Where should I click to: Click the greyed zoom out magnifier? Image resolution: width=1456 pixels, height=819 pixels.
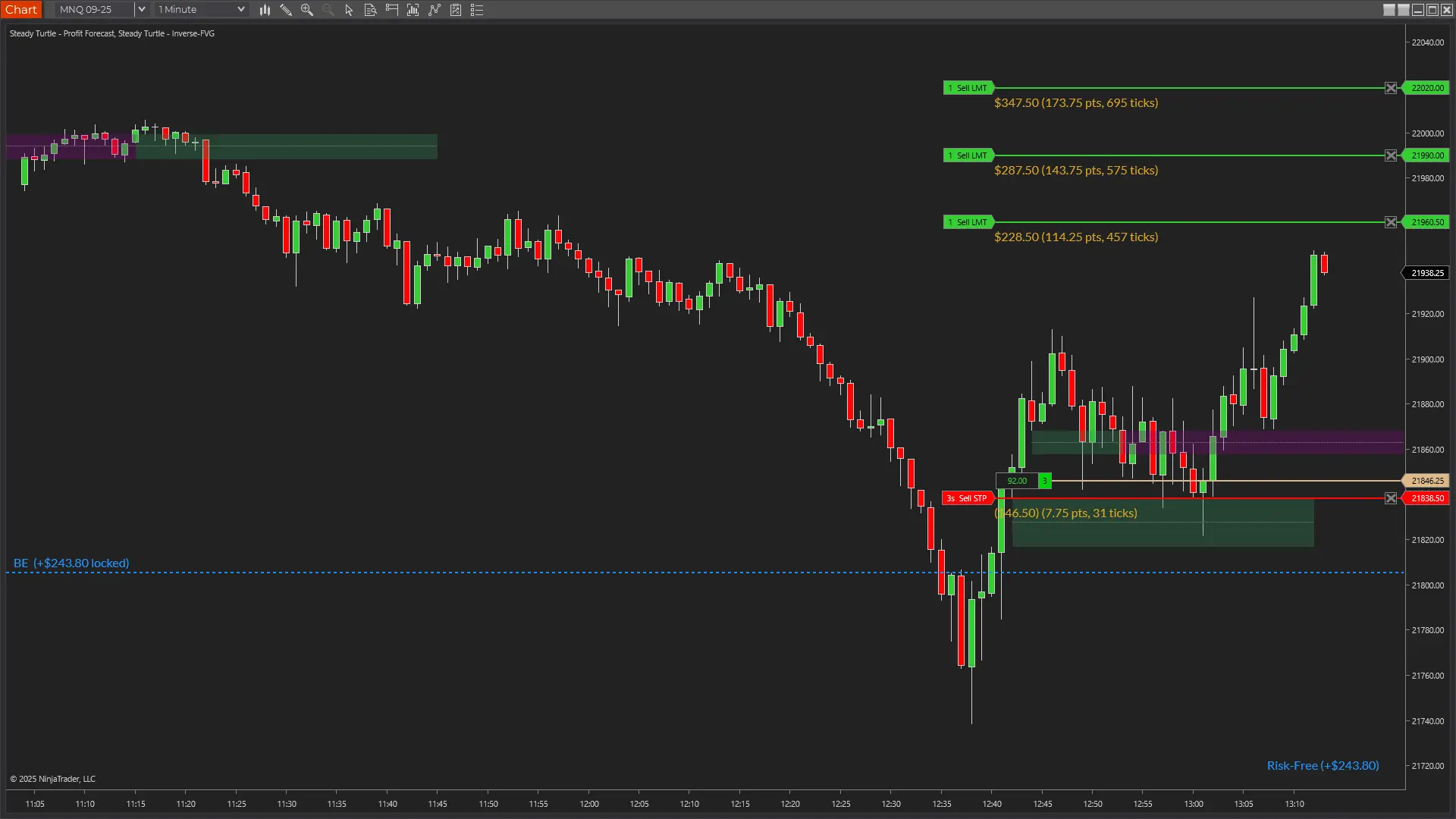pos(328,10)
